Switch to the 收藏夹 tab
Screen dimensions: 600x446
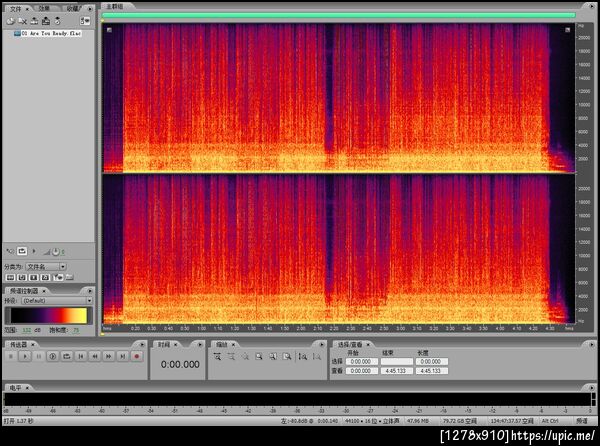pyautogui.click(x=73, y=8)
